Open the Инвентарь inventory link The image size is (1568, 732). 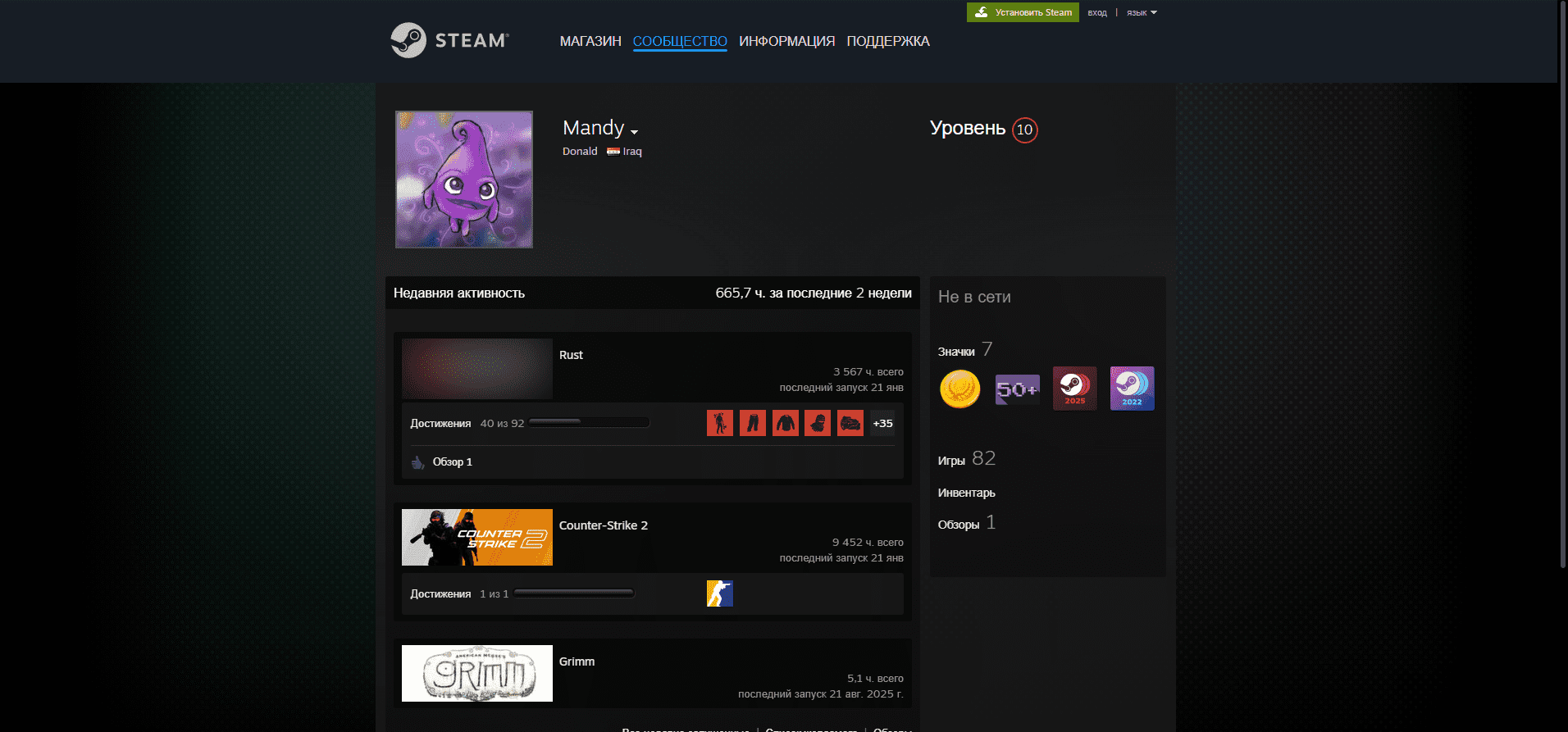click(x=967, y=493)
